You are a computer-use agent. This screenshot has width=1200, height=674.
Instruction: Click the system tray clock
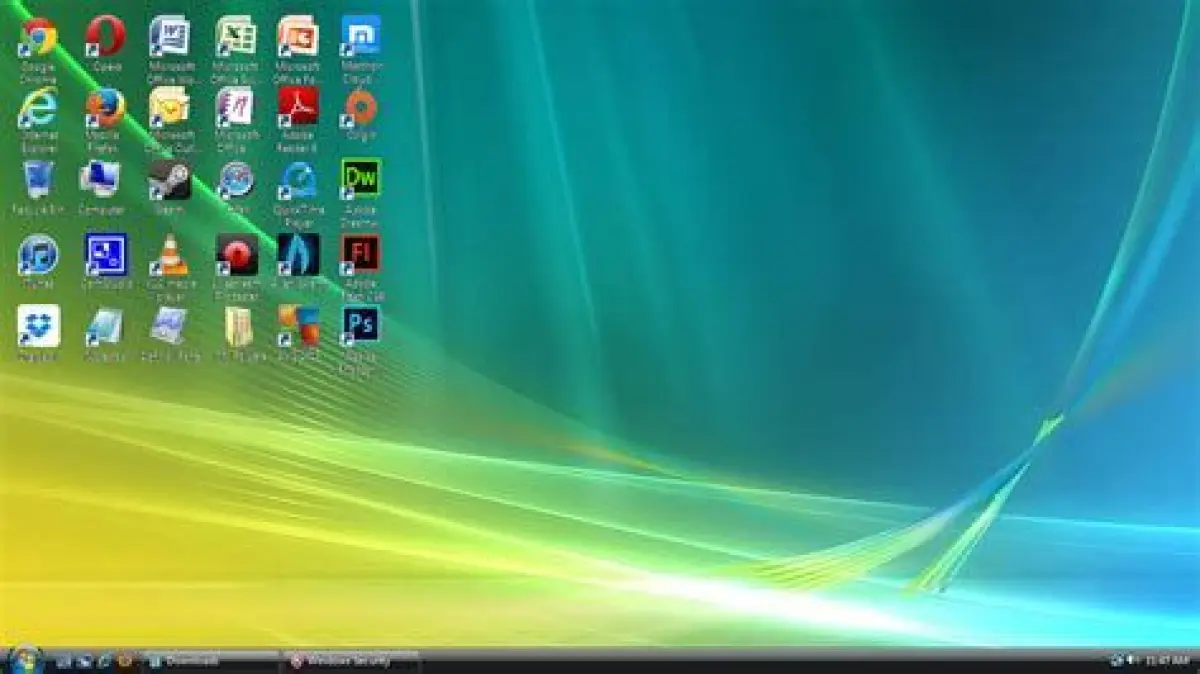click(1166, 661)
